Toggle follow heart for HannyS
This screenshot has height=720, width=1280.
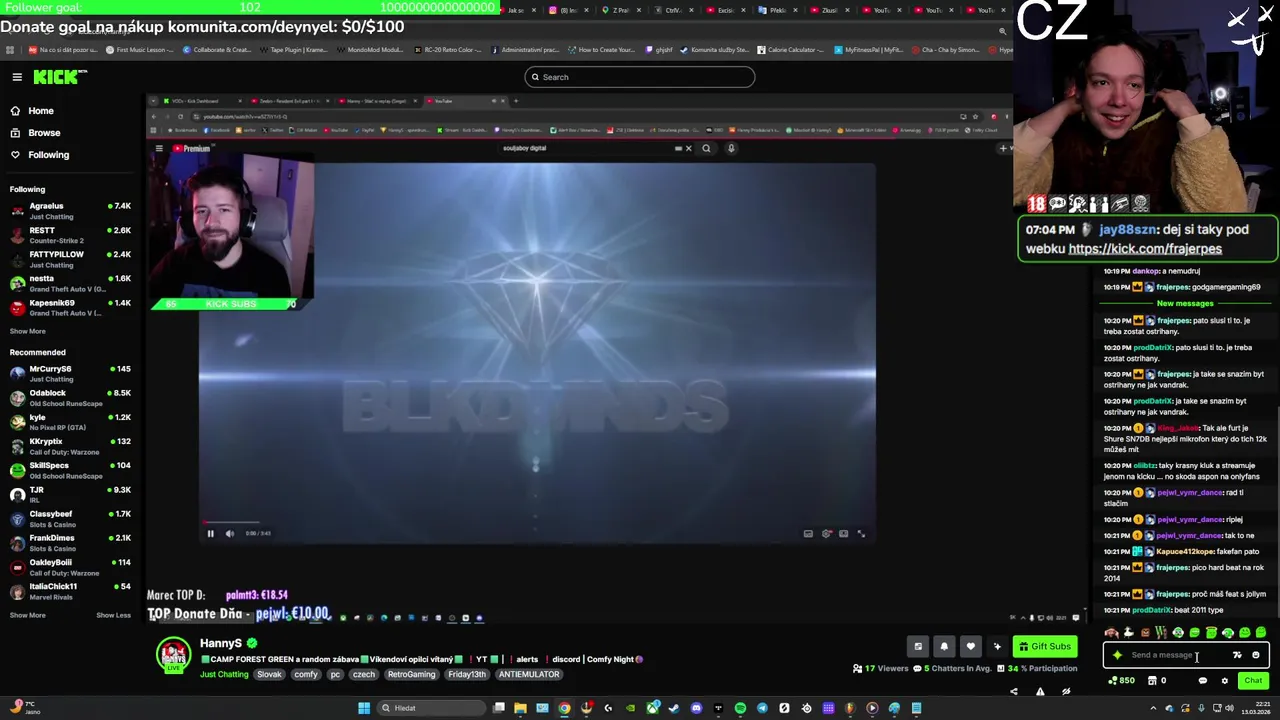970,647
